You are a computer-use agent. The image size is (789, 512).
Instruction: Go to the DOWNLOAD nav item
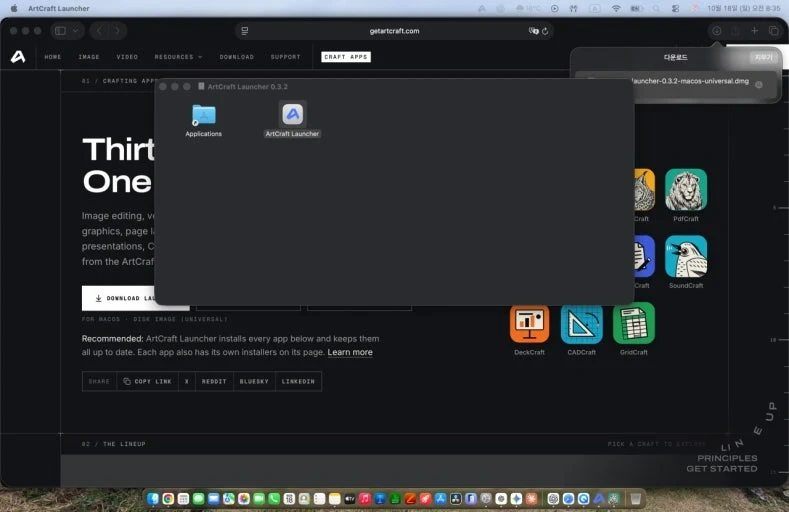point(236,57)
